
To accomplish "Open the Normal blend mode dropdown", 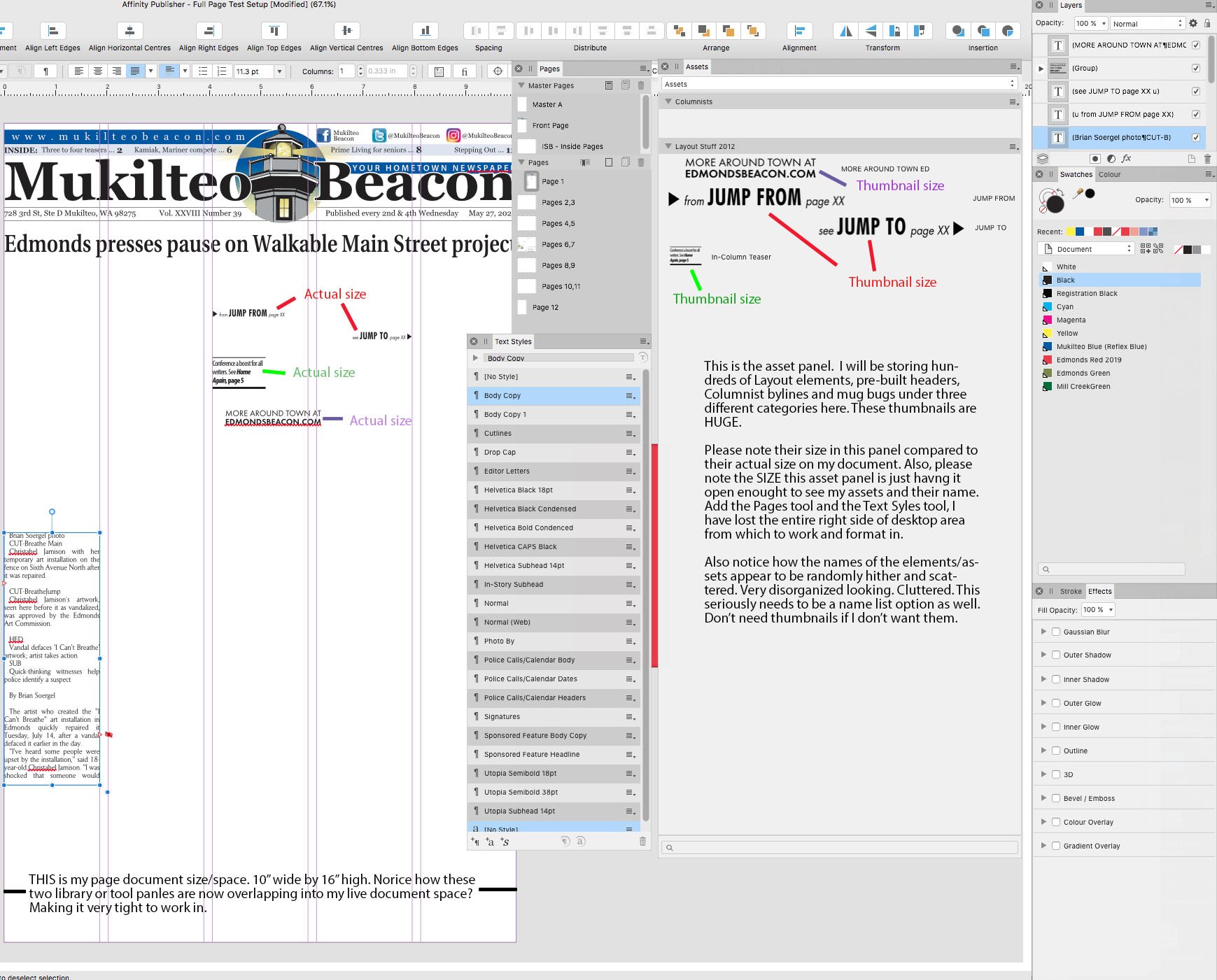I will pyautogui.click(x=1147, y=23).
